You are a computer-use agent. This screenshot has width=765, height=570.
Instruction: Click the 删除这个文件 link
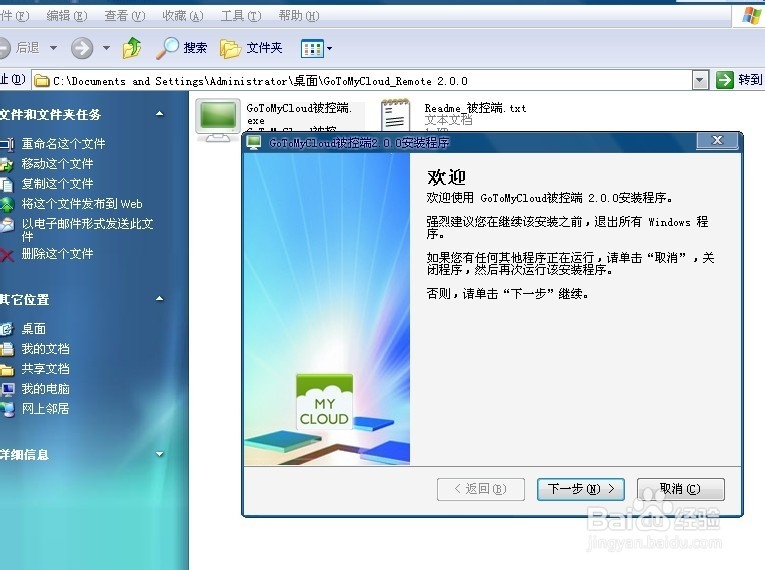[x=57, y=254]
